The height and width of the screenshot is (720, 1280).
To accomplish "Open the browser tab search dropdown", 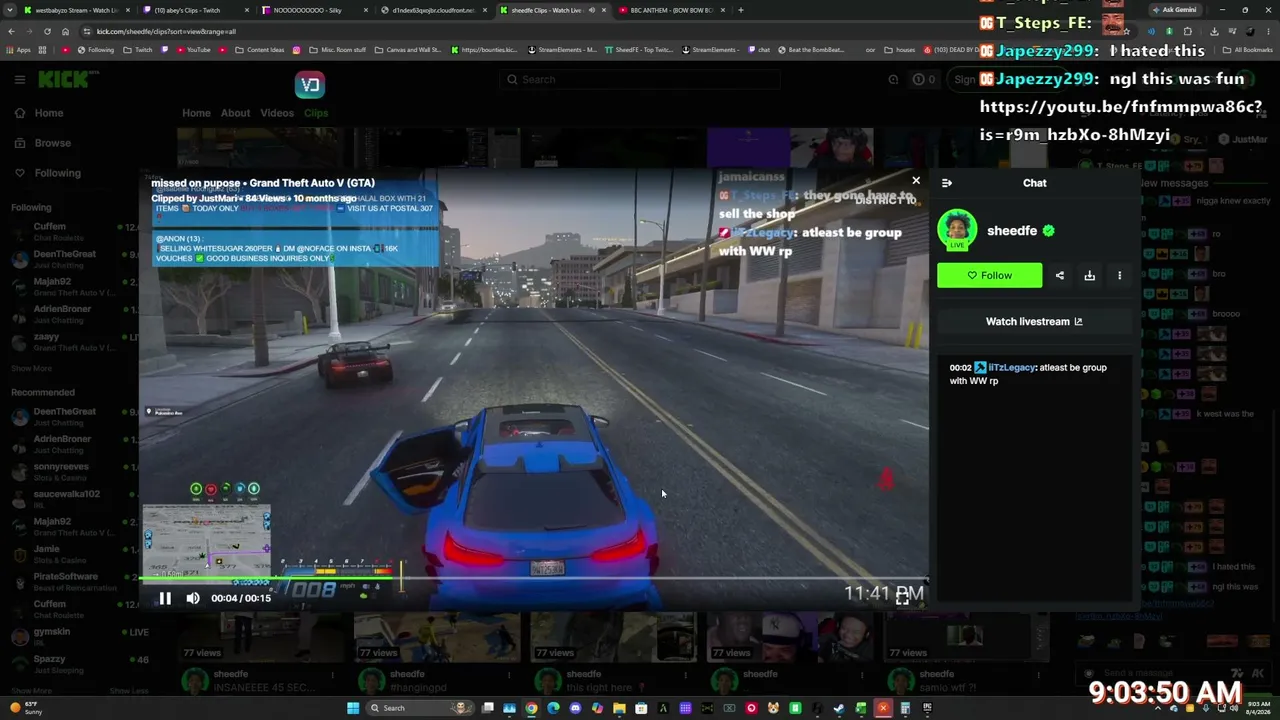I will (9, 10).
